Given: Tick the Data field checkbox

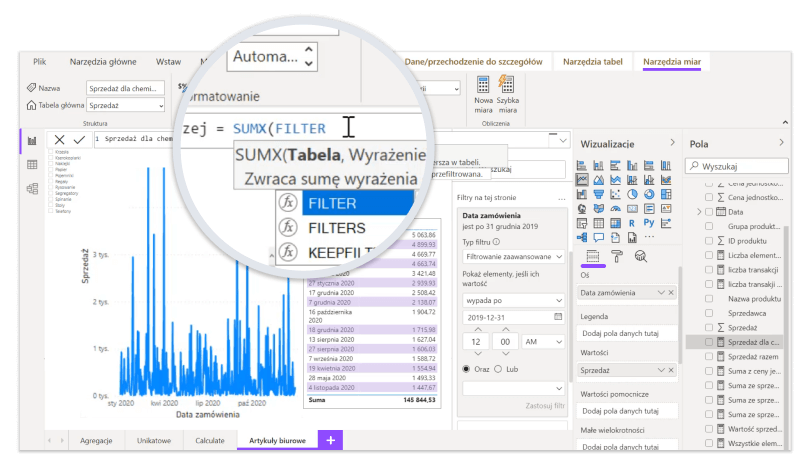Looking at the screenshot, I should [709, 212].
